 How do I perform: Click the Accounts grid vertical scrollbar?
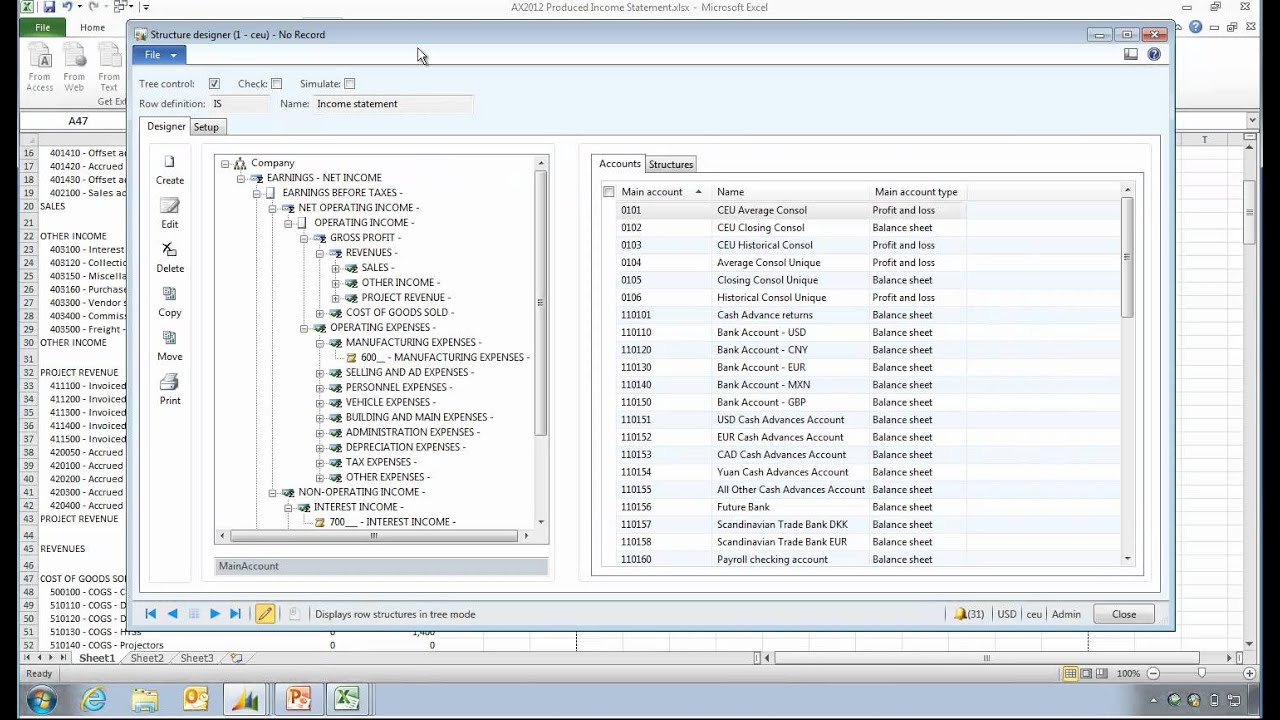(1128, 257)
